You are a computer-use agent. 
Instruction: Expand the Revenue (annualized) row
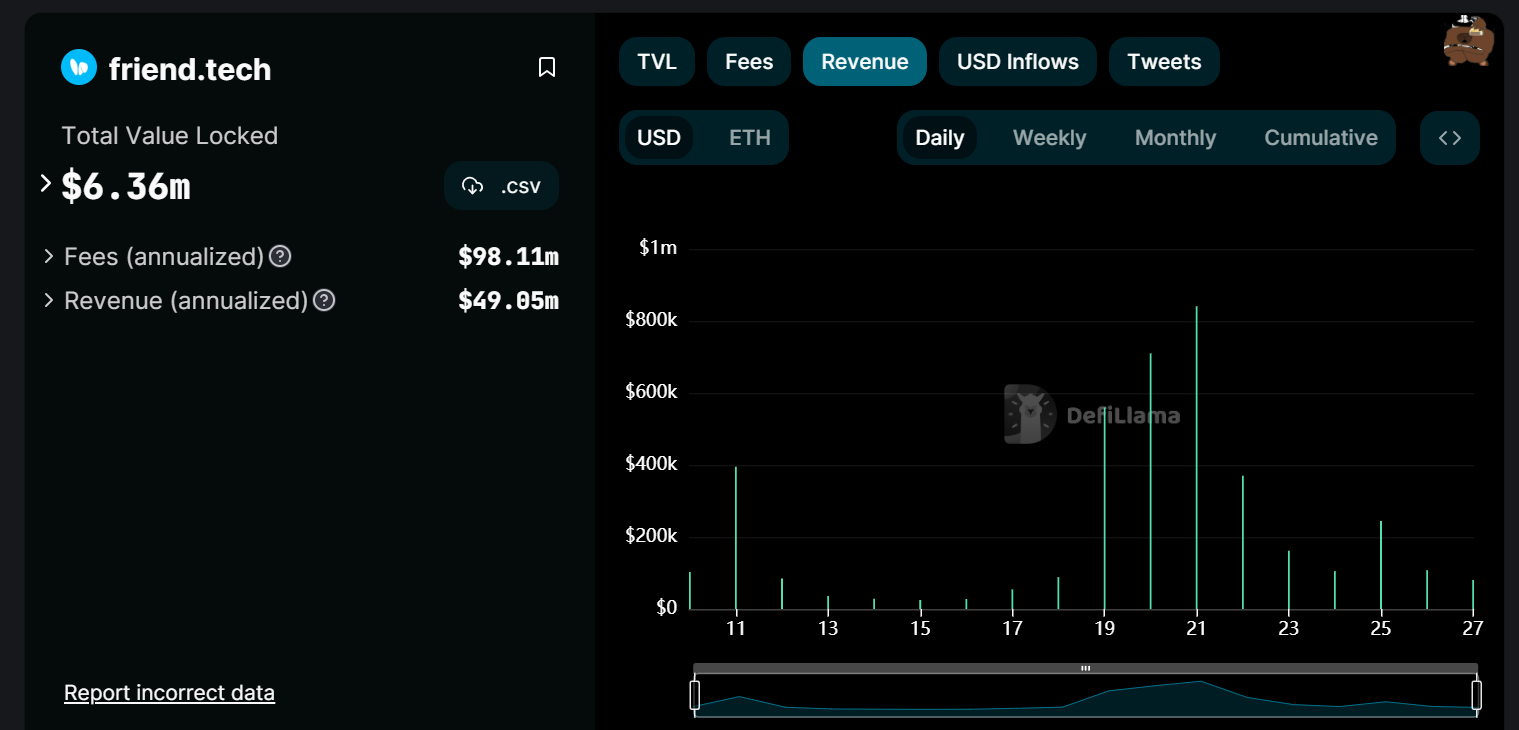[x=48, y=300]
